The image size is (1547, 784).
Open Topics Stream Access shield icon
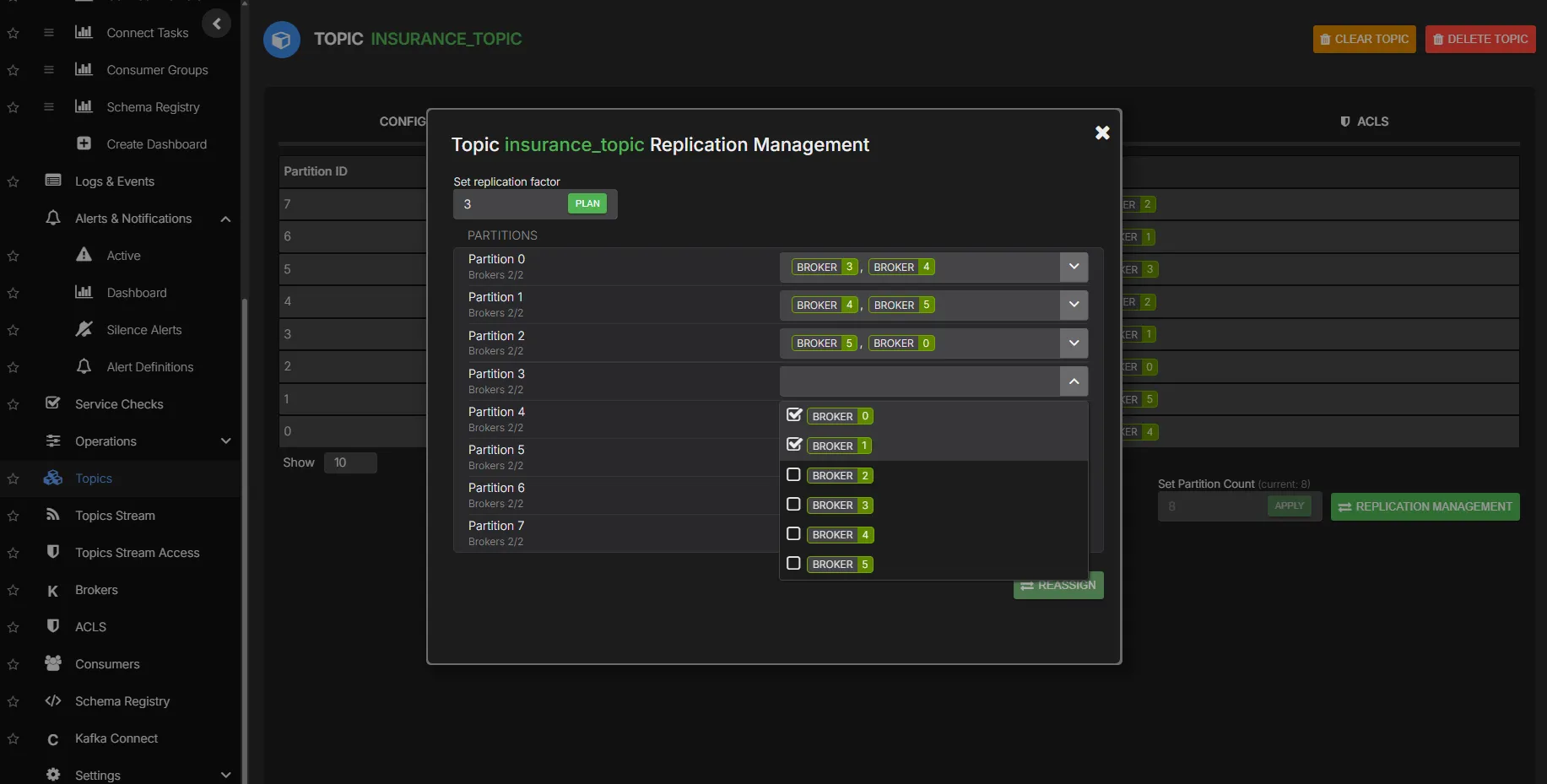(52, 553)
